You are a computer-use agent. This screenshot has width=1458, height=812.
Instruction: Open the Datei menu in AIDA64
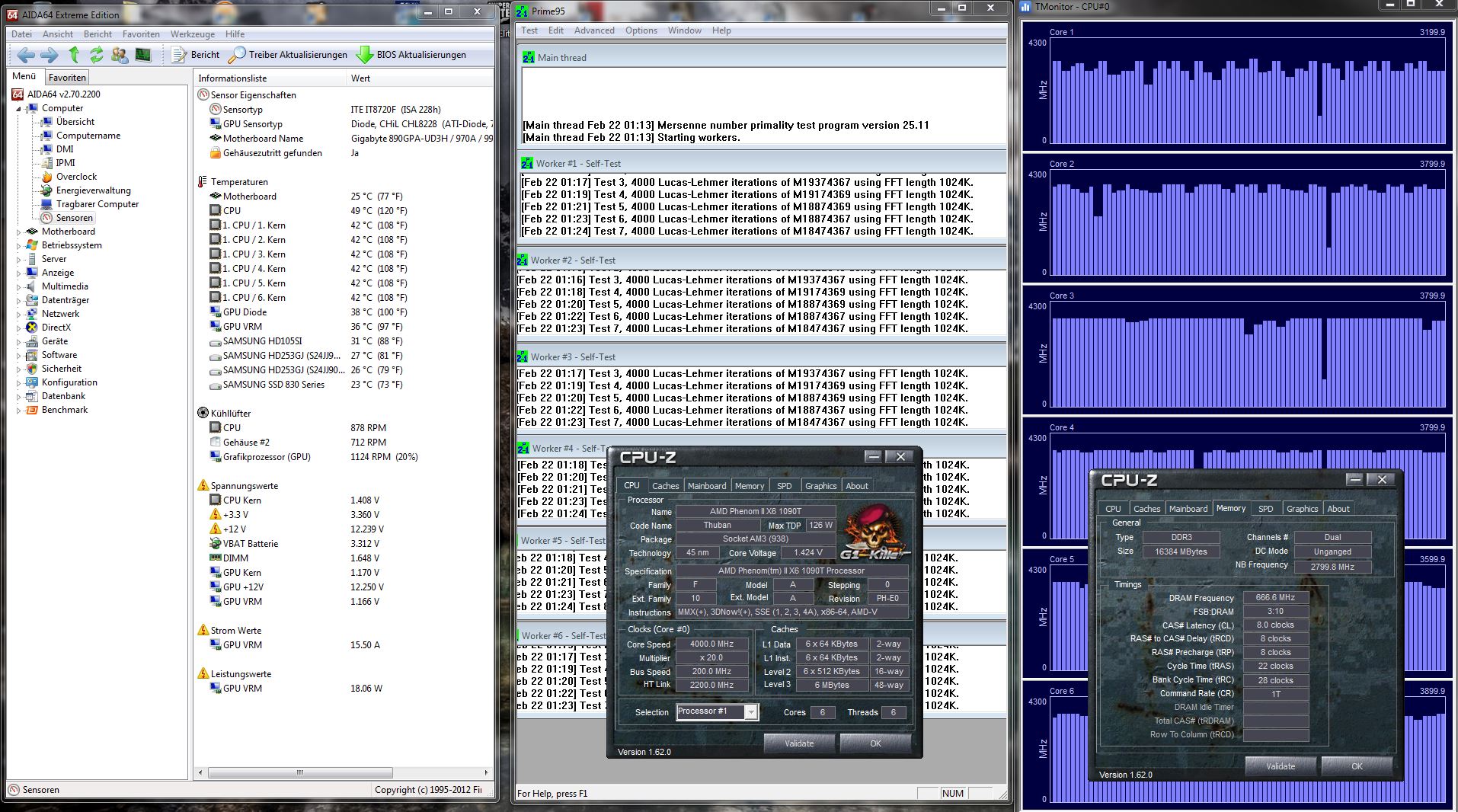[21, 34]
